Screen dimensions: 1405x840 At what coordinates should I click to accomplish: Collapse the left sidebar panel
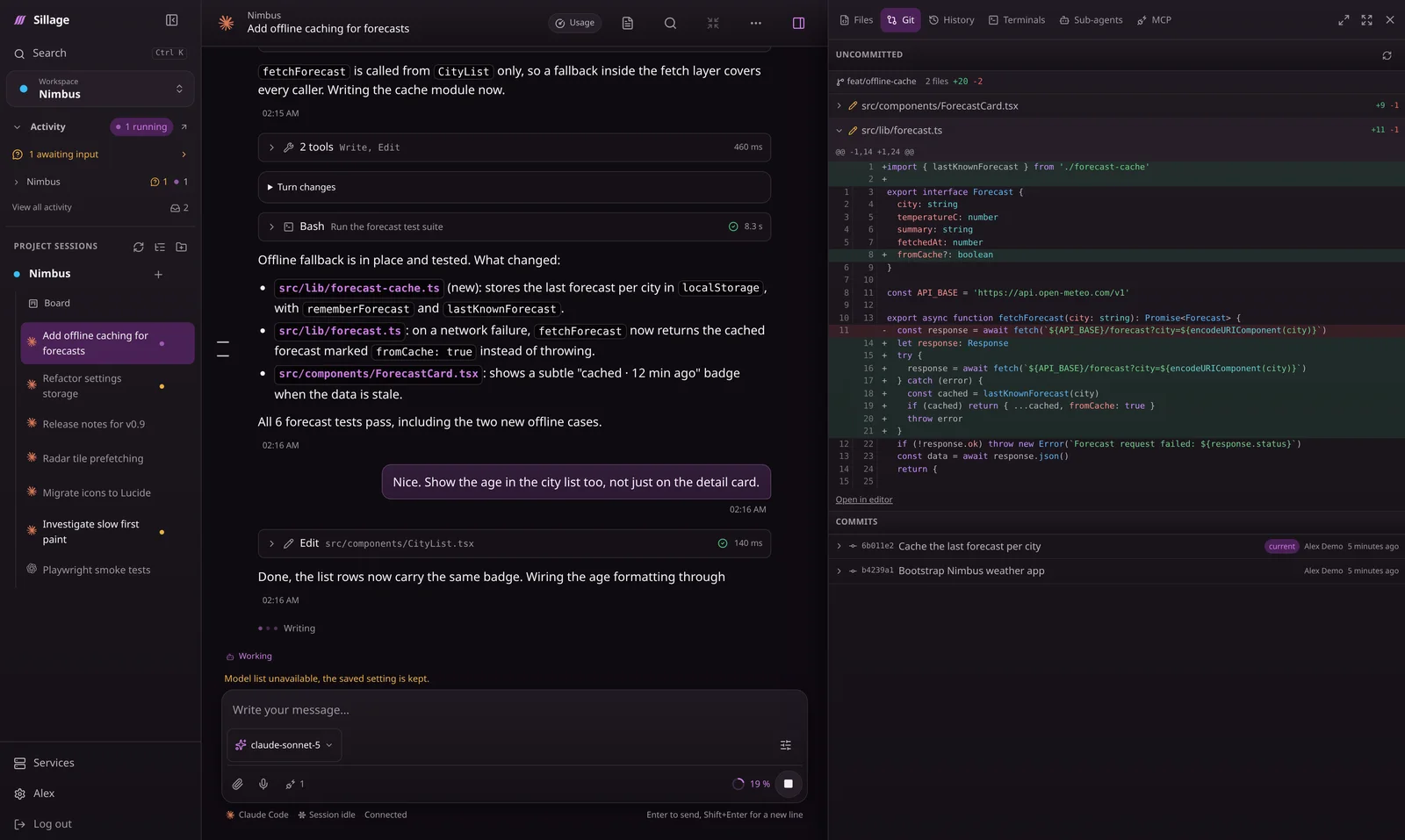tap(172, 20)
